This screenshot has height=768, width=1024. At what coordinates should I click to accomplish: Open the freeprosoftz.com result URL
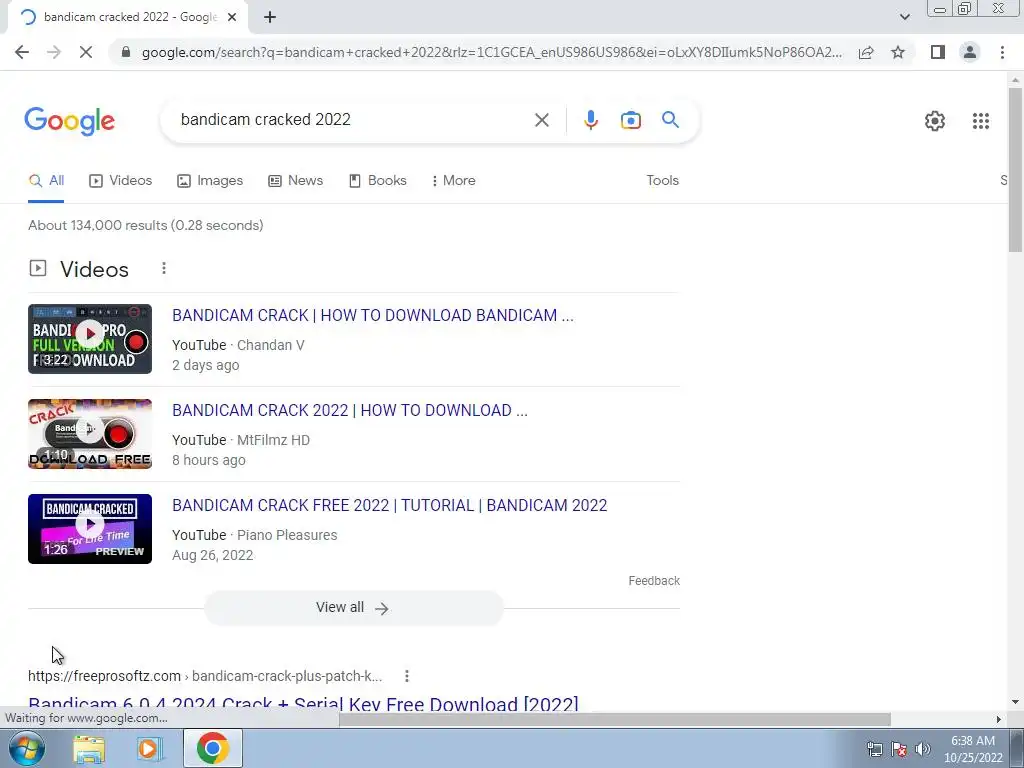point(205,676)
